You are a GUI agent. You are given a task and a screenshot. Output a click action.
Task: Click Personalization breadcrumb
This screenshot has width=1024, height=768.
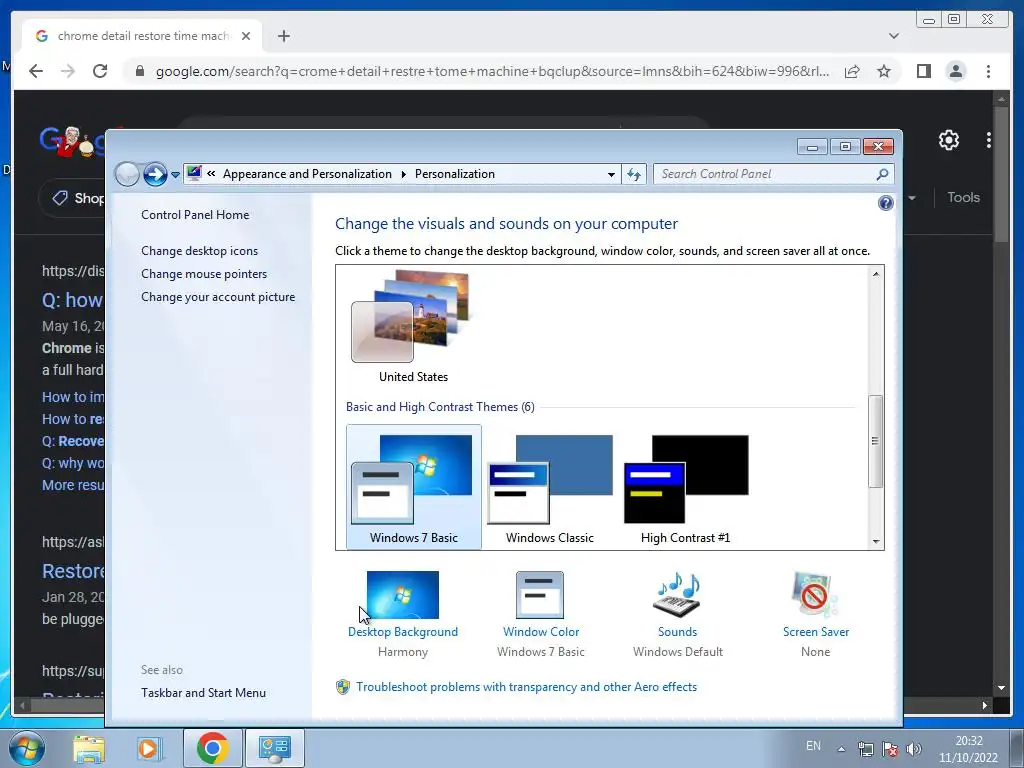point(455,174)
